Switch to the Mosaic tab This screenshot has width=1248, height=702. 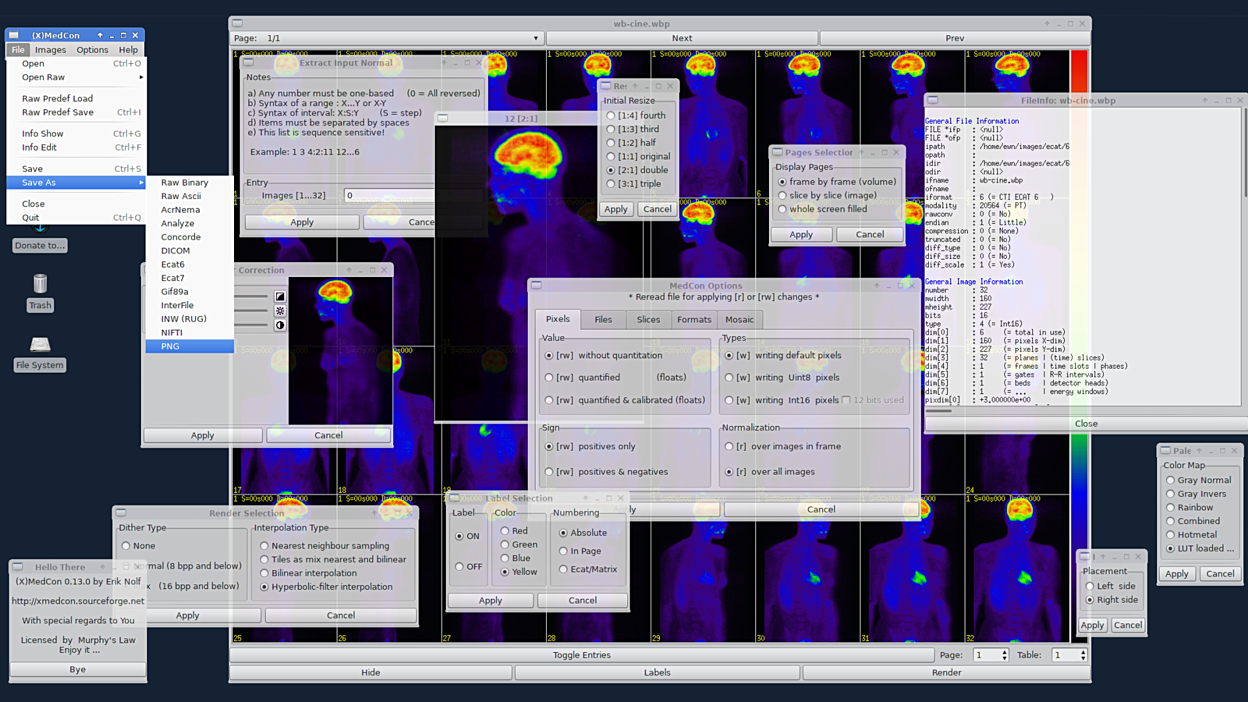click(x=739, y=320)
